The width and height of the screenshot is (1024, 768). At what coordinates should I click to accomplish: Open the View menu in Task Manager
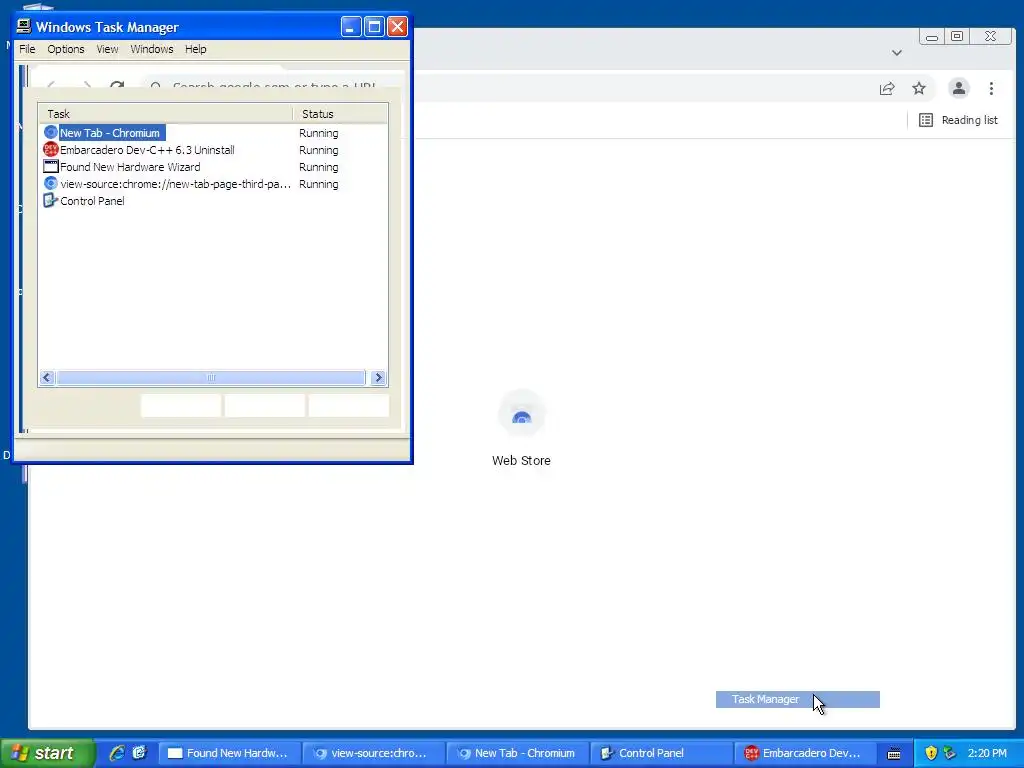pos(107,49)
